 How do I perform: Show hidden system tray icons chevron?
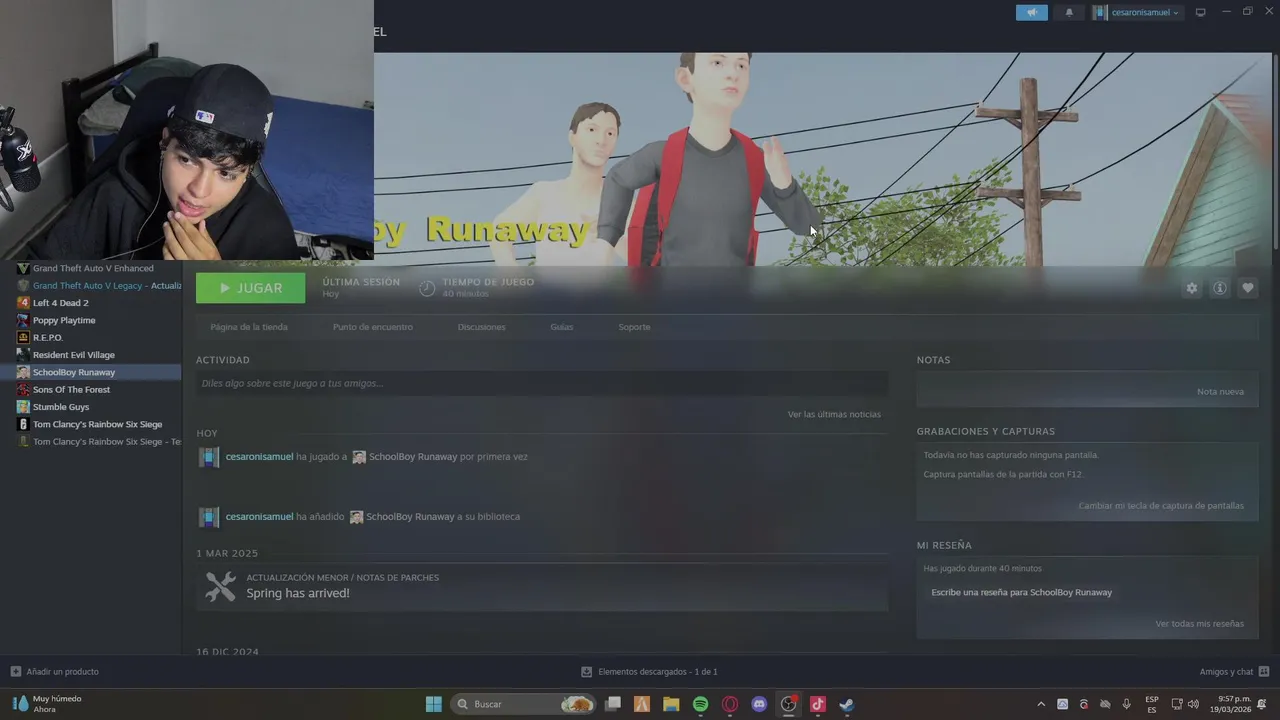point(1041,704)
